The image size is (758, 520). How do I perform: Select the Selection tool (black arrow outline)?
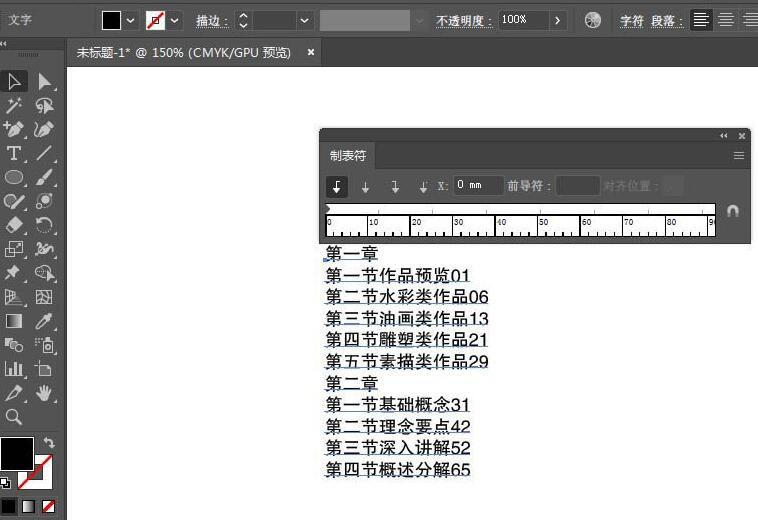(x=14, y=82)
